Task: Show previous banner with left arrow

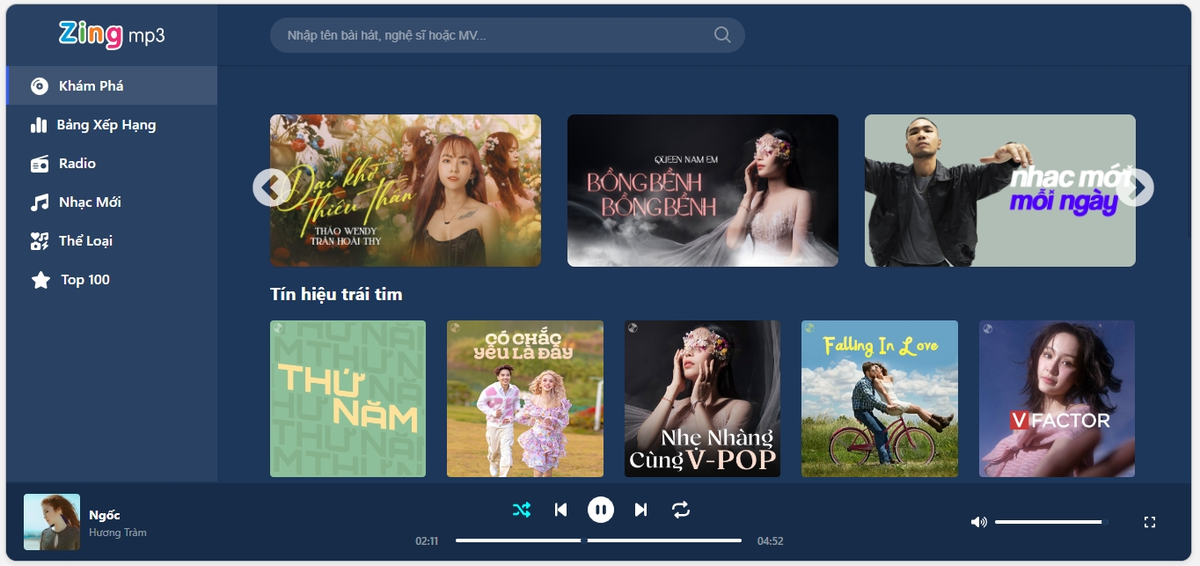Action: coord(271,187)
